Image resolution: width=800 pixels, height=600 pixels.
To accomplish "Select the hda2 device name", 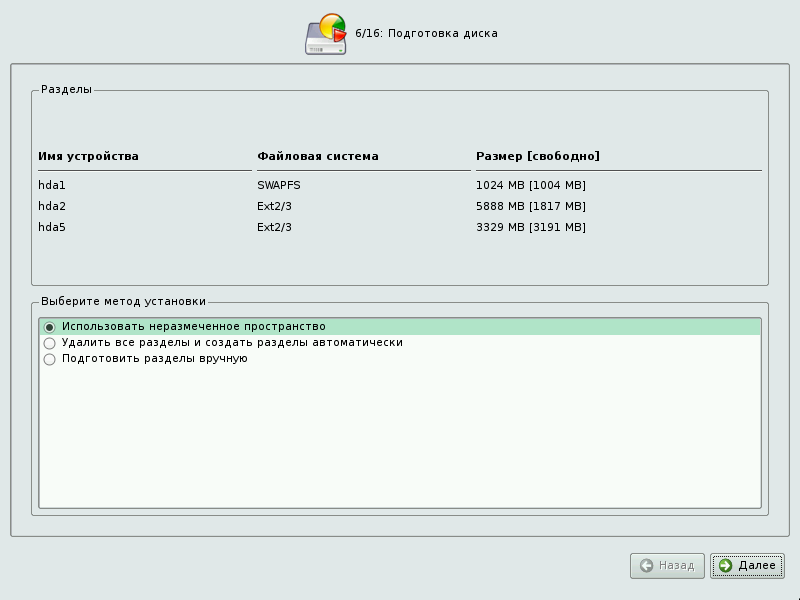I will [52, 206].
